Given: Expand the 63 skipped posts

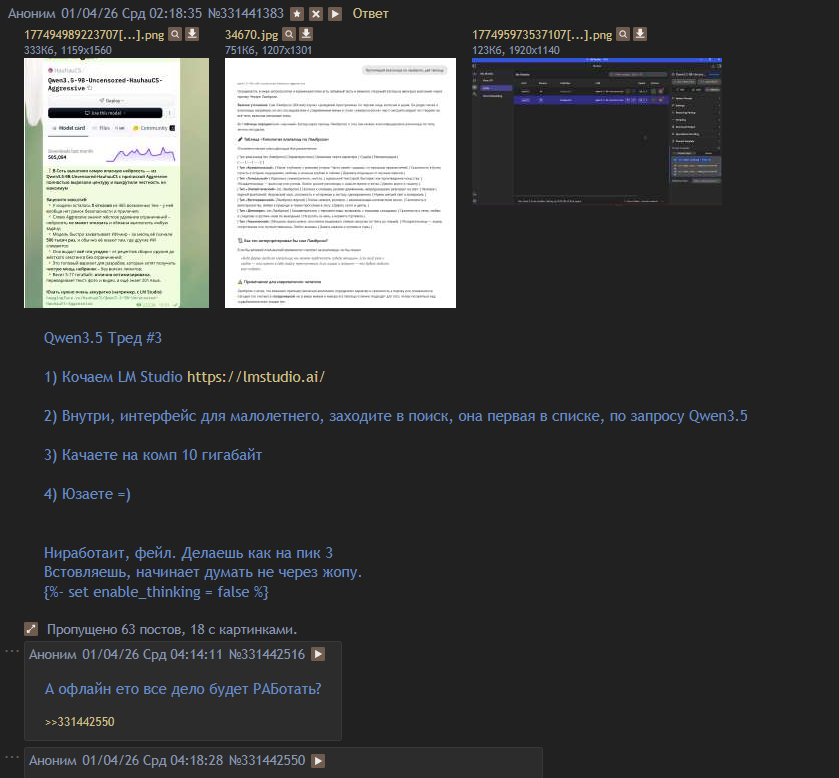Looking at the screenshot, I should (31, 629).
